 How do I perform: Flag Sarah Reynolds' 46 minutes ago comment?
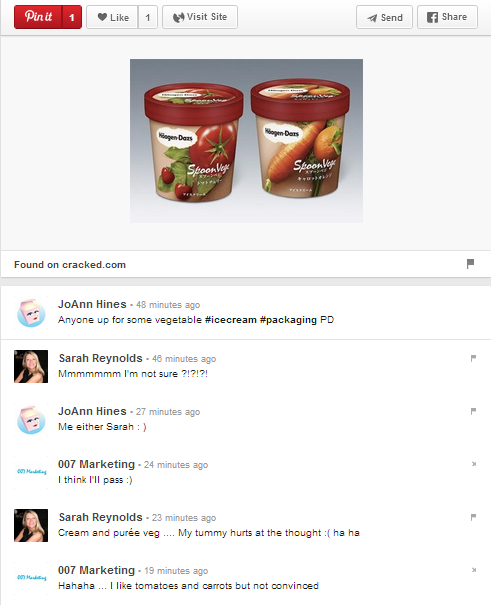(473, 358)
